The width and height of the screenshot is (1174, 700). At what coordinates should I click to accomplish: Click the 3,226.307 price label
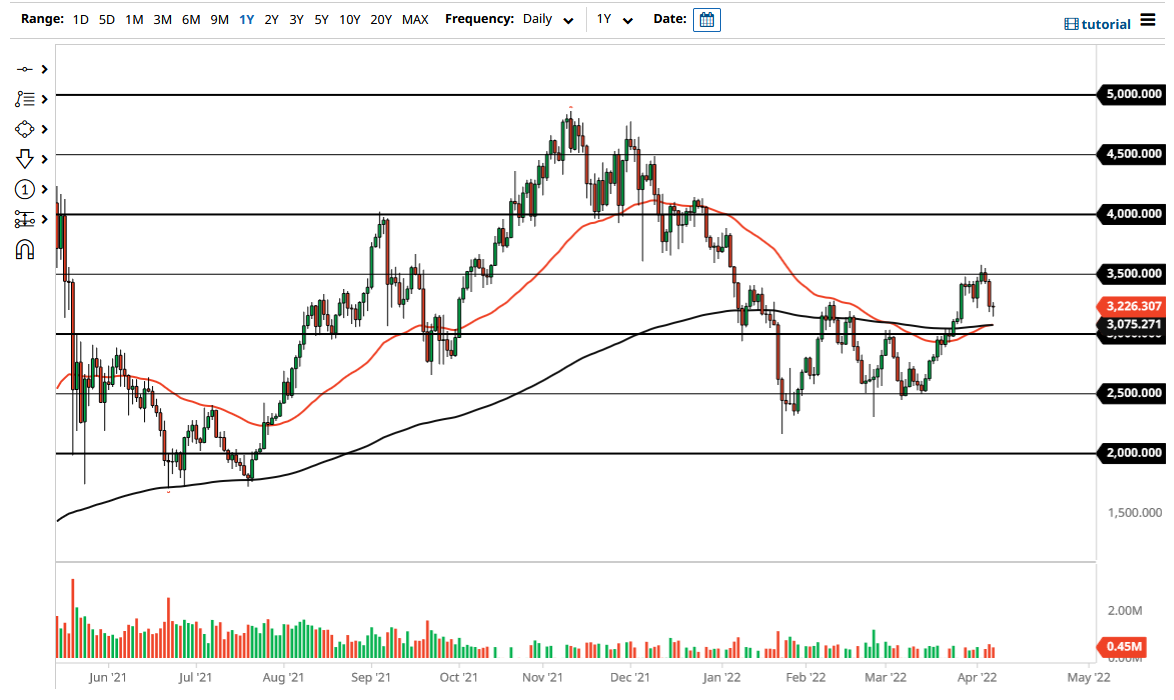1135,306
